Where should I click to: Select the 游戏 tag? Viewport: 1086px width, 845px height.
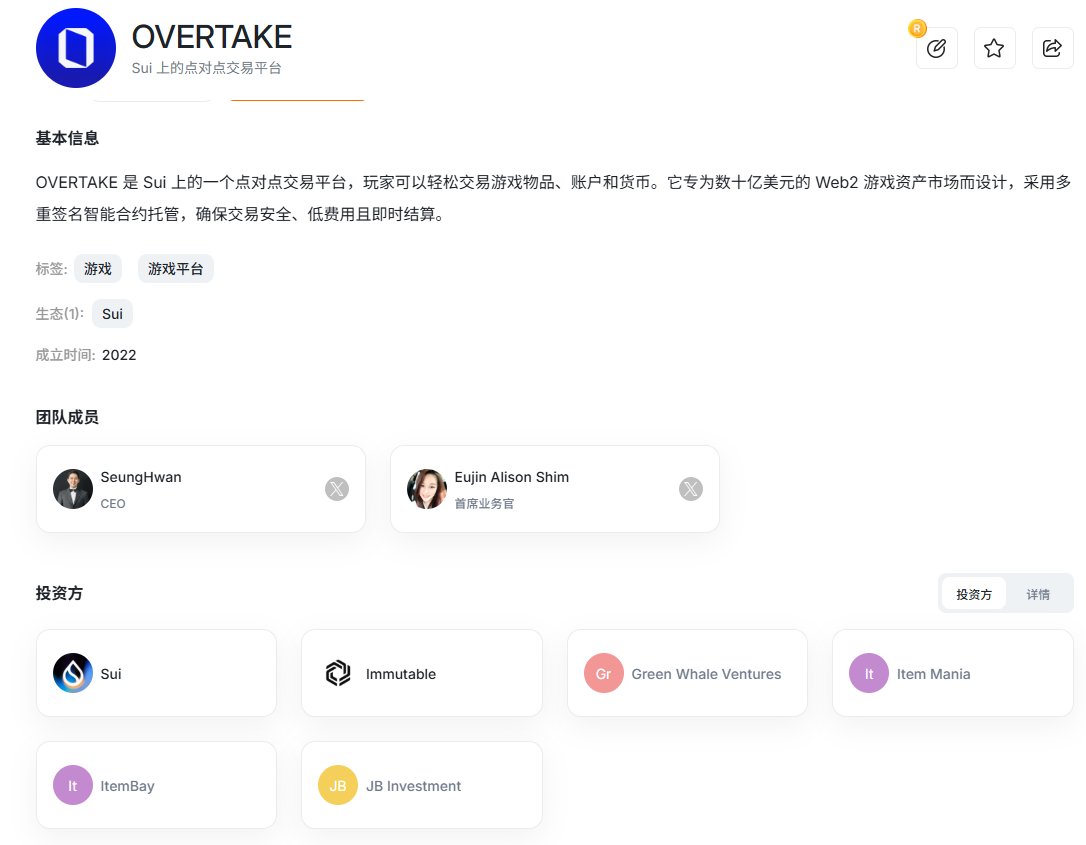(x=98, y=269)
